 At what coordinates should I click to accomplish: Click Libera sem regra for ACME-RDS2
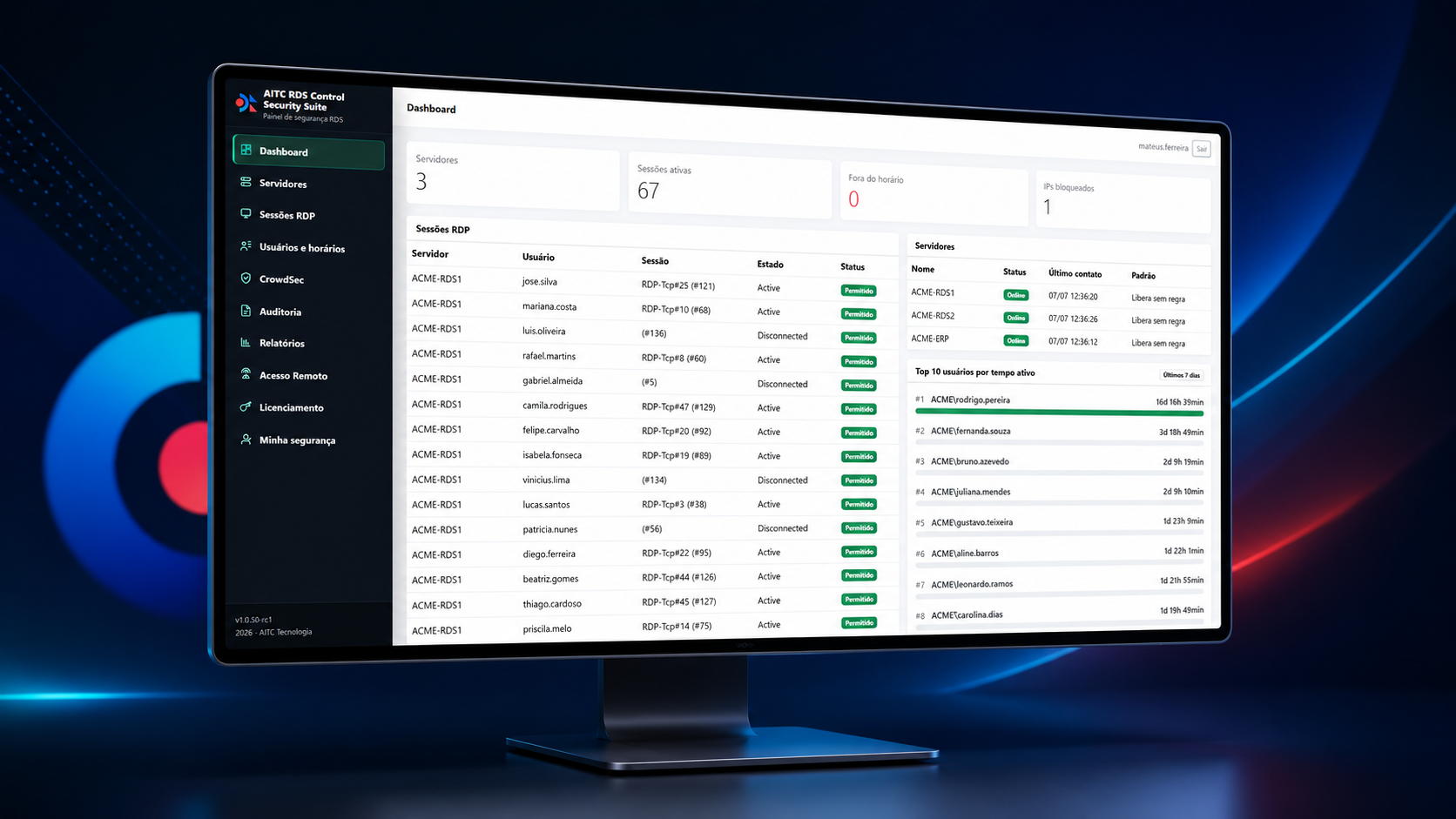pyautogui.click(x=1158, y=321)
